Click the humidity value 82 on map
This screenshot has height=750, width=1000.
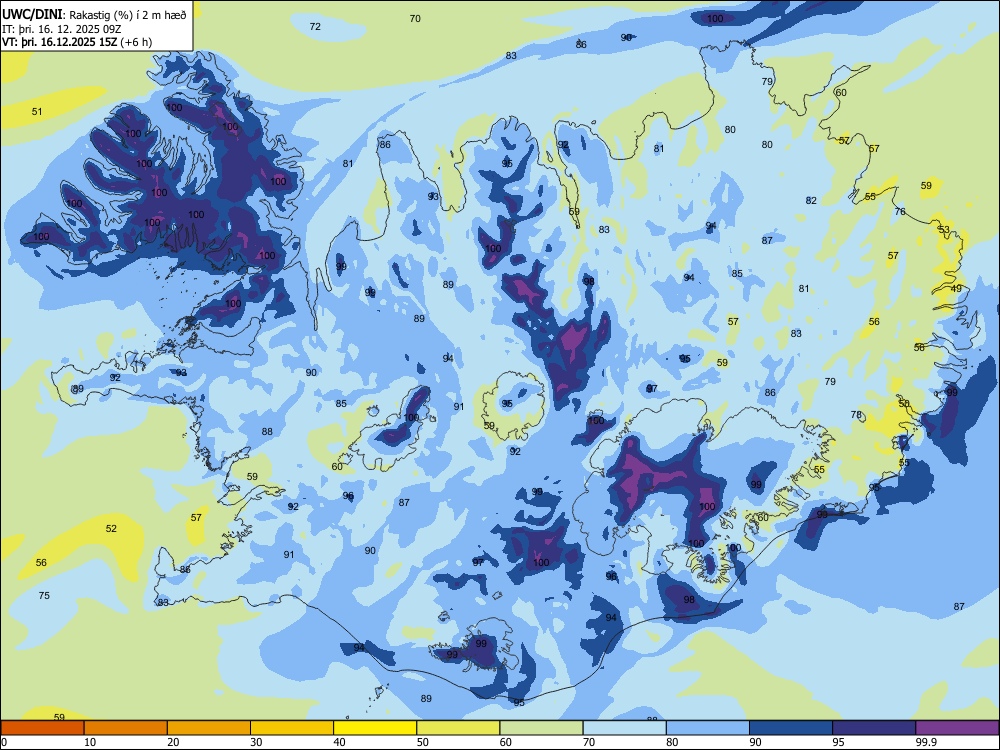coord(811,200)
